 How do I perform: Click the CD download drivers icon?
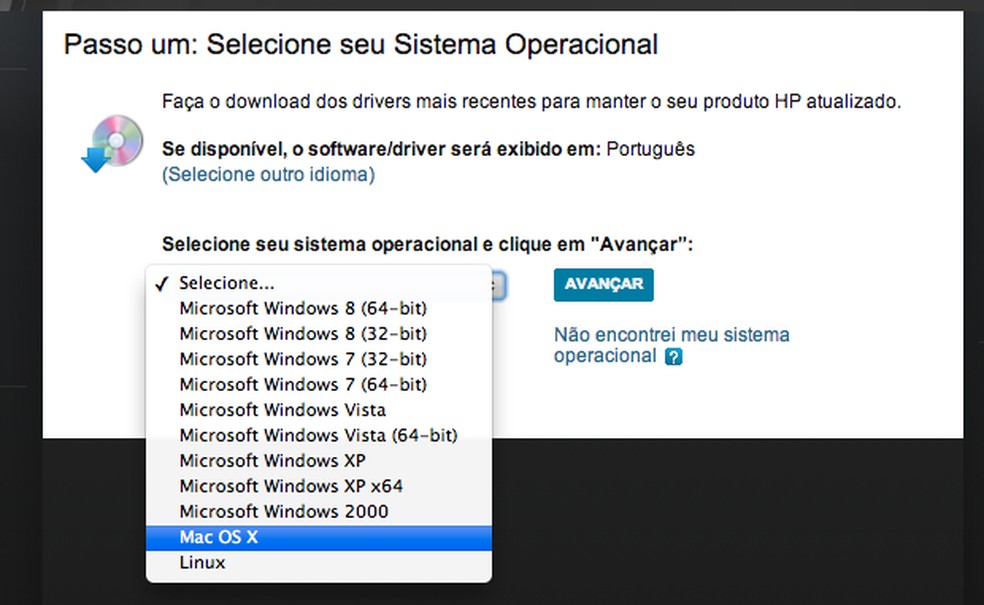[111, 144]
